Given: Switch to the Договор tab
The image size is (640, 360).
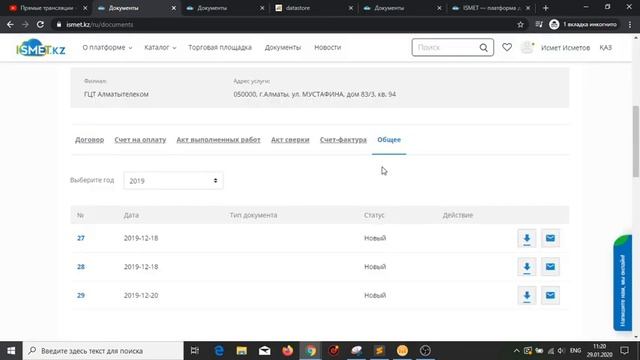Looking at the screenshot, I should click(x=89, y=140).
